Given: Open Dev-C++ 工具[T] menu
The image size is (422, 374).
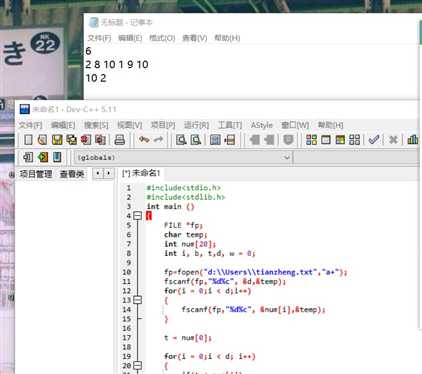Looking at the screenshot, I should coord(230,125).
